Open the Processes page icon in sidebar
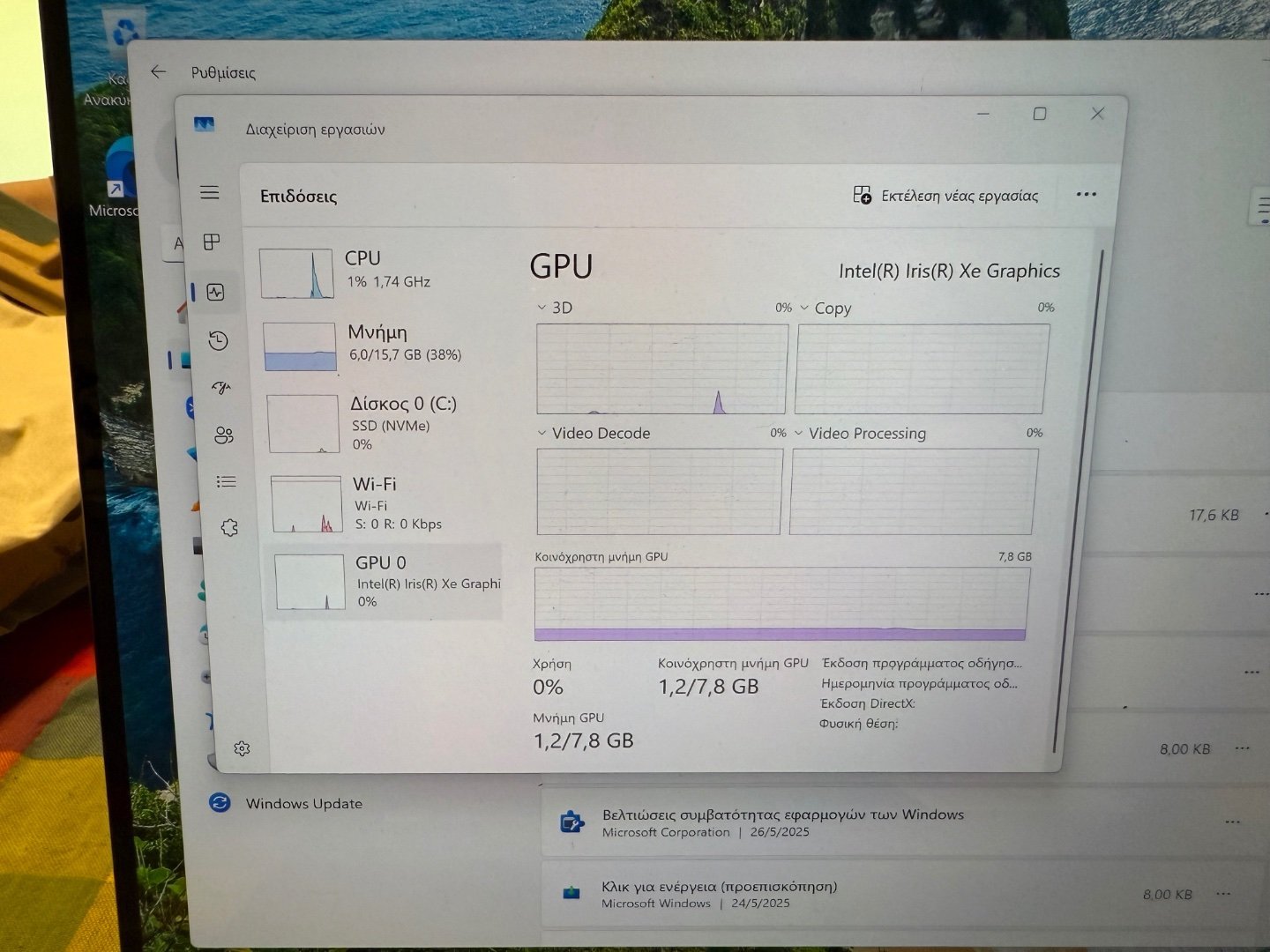The image size is (1270, 952). [212, 242]
